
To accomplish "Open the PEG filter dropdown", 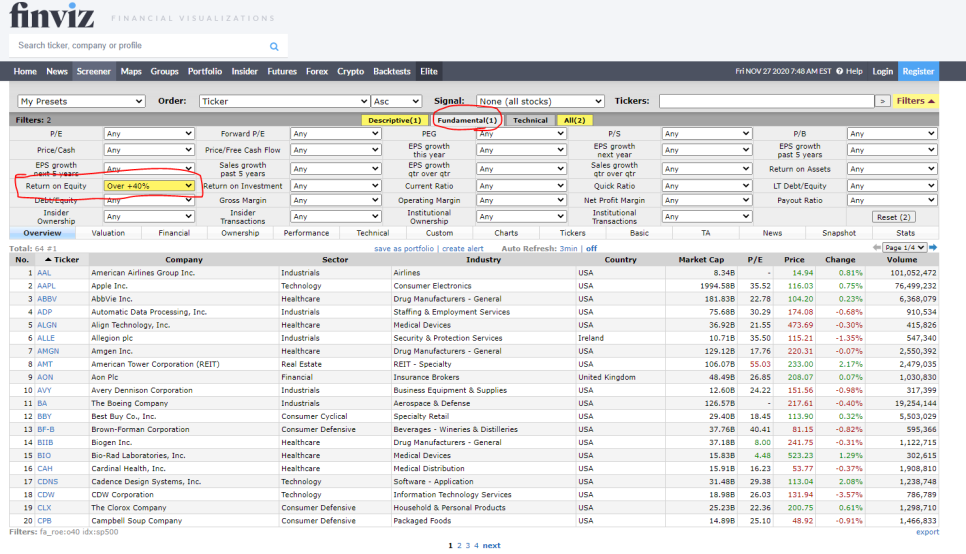I will (x=521, y=133).
